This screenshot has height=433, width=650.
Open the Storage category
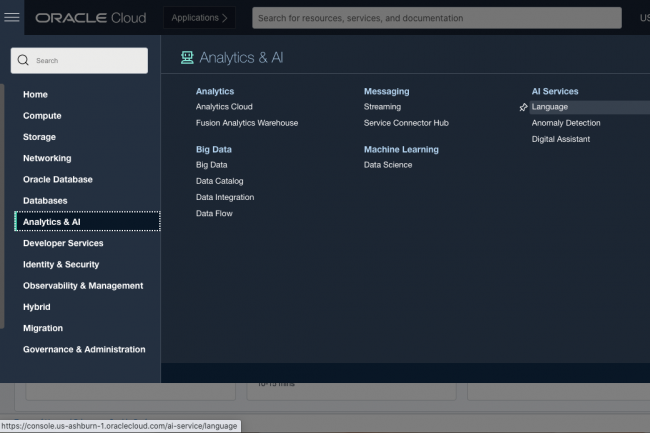point(39,137)
